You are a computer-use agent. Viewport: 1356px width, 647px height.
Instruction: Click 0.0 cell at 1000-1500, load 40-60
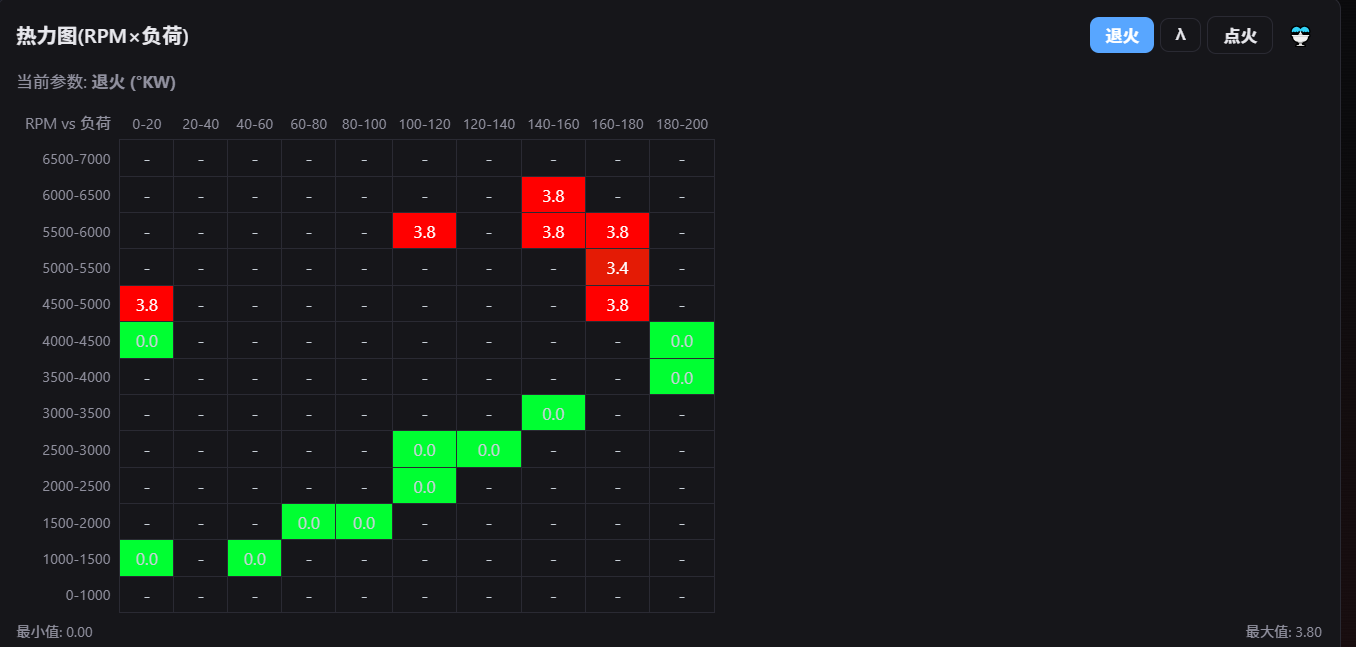[x=255, y=559]
